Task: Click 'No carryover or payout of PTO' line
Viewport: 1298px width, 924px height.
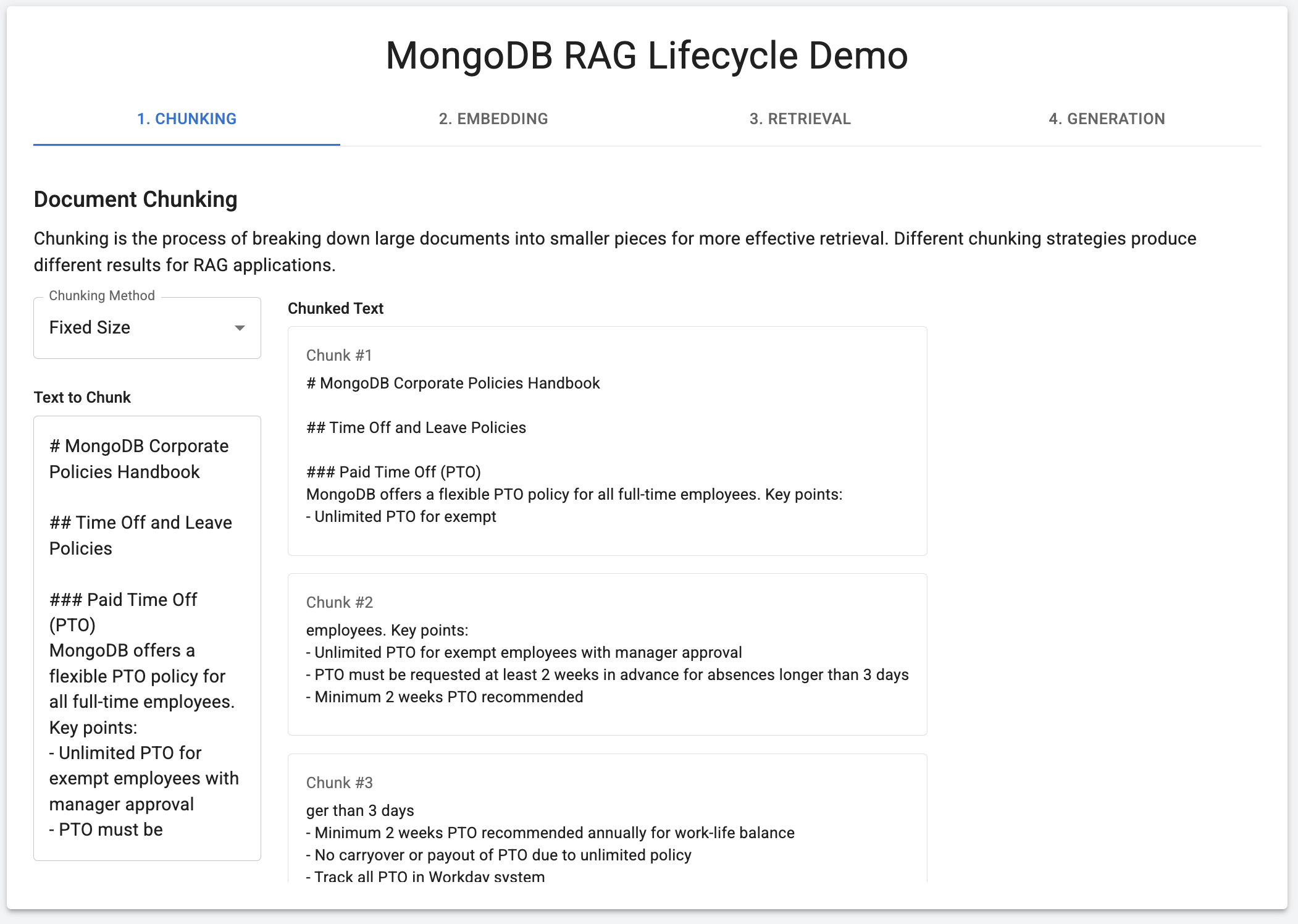Action: click(499, 855)
